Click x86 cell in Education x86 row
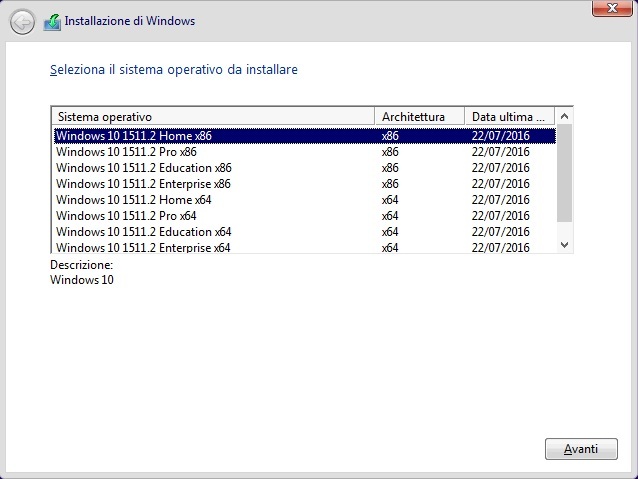Viewport: 638px width, 479px height. coord(390,168)
